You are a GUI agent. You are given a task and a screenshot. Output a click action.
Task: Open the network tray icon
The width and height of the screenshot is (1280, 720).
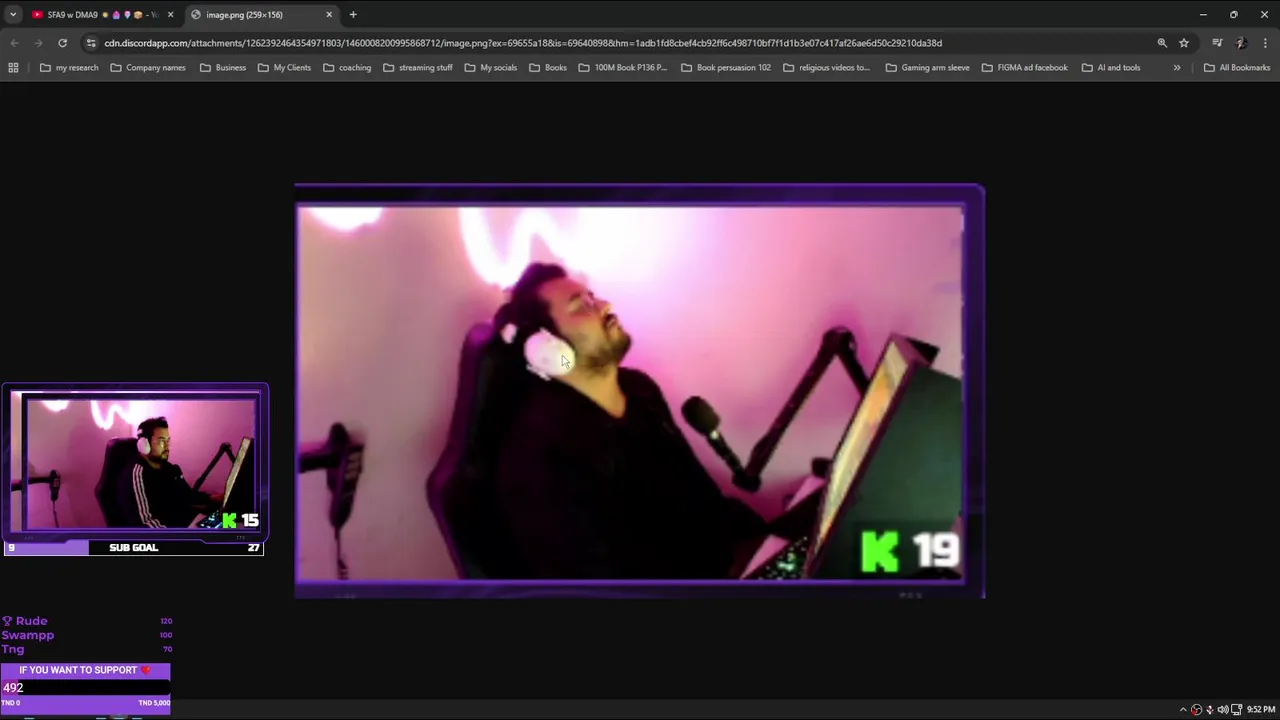pyautogui.click(x=1236, y=710)
